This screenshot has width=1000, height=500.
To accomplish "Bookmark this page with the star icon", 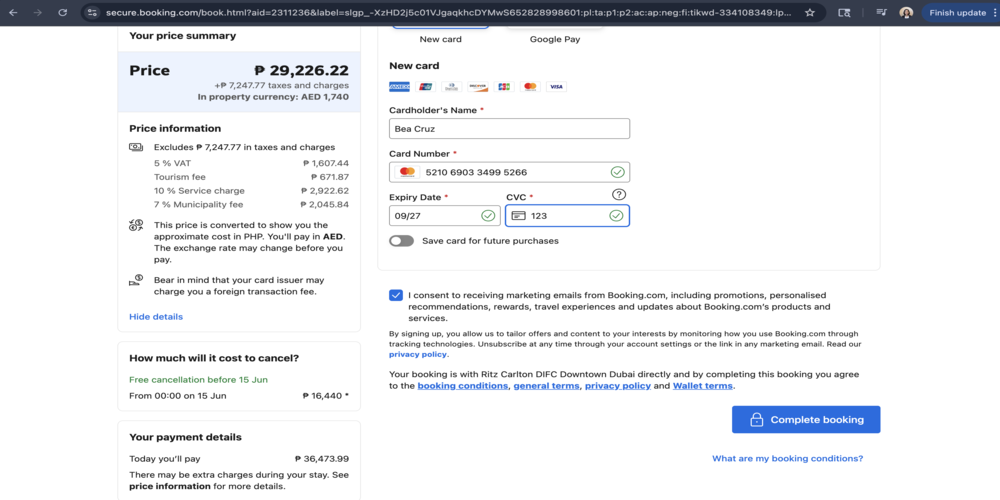I will point(810,13).
